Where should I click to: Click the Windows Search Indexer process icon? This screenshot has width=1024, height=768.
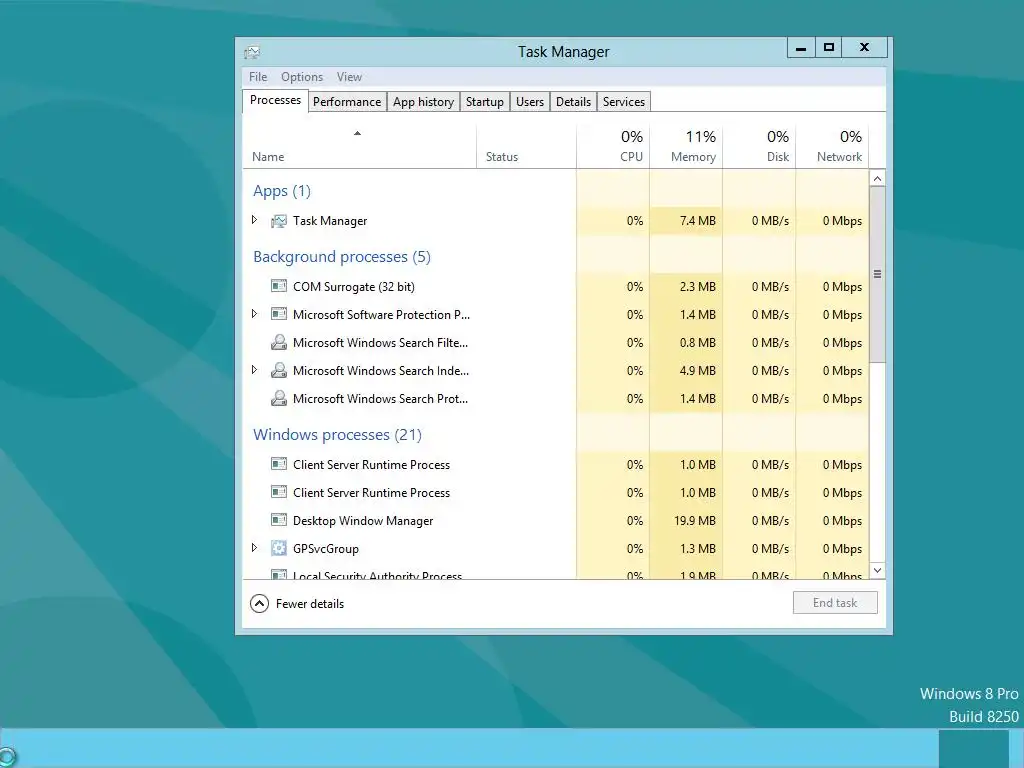(279, 370)
